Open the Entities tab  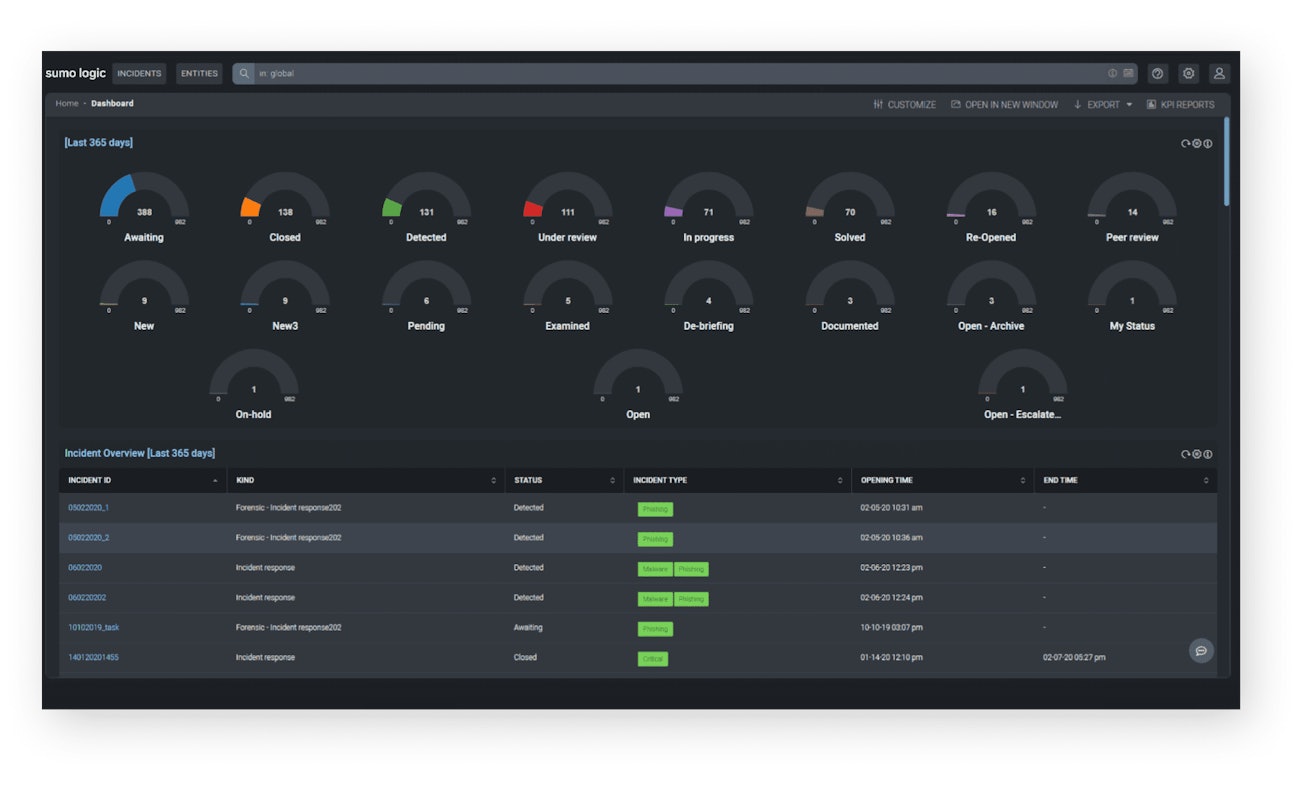(x=199, y=74)
